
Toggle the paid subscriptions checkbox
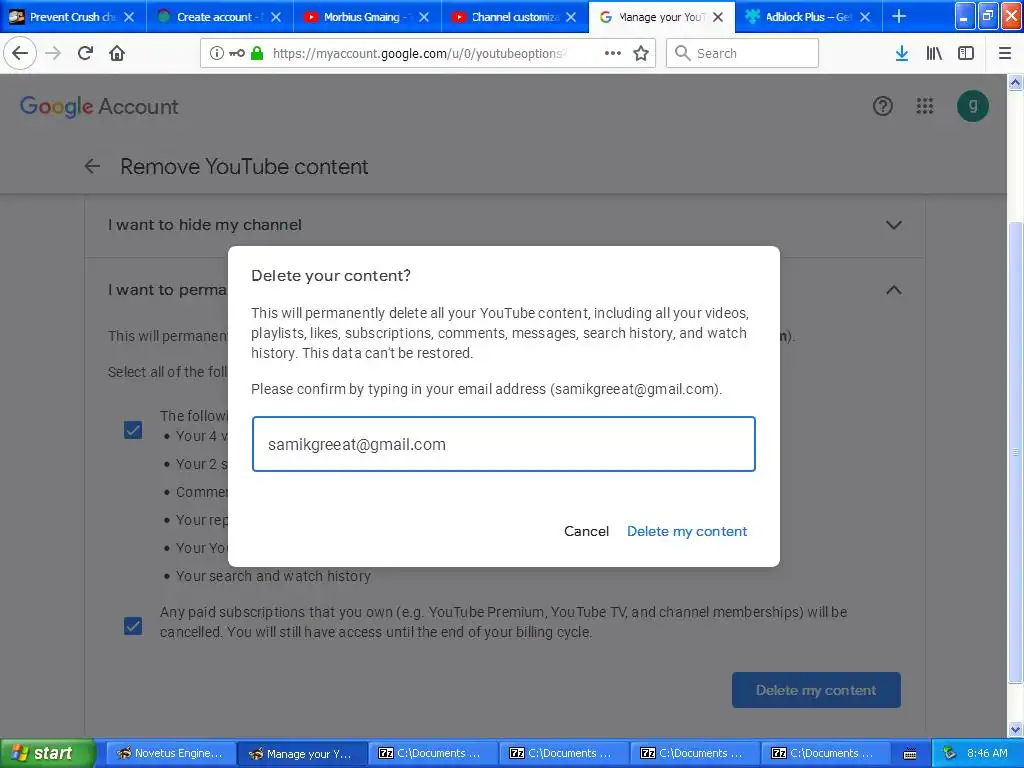[x=133, y=626]
